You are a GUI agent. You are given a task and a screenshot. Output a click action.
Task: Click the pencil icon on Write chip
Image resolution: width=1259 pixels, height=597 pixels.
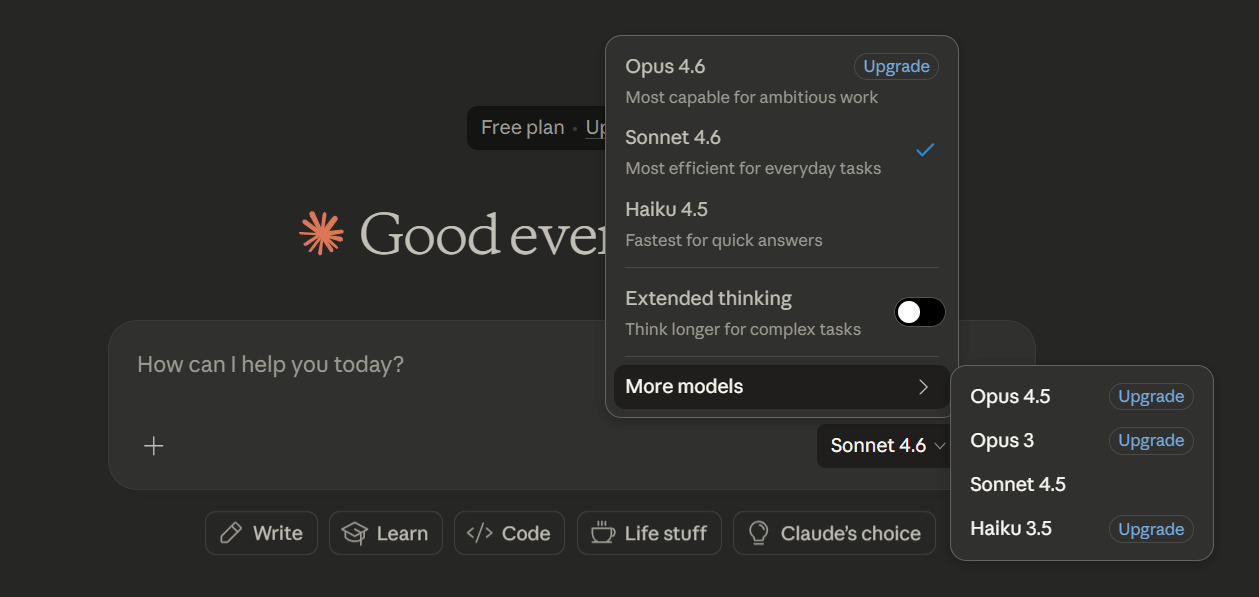pyautogui.click(x=231, y=533)
